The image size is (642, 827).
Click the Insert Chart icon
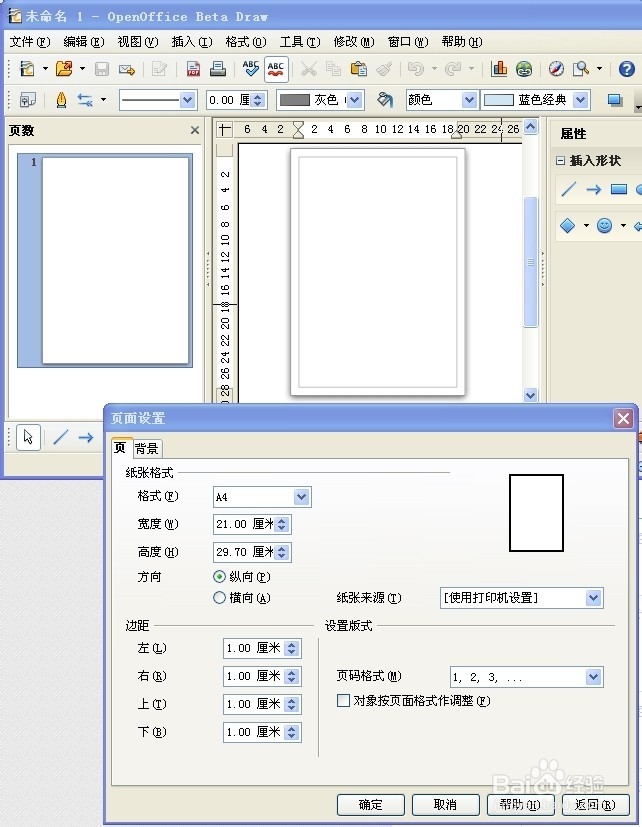tap(499, 69)
